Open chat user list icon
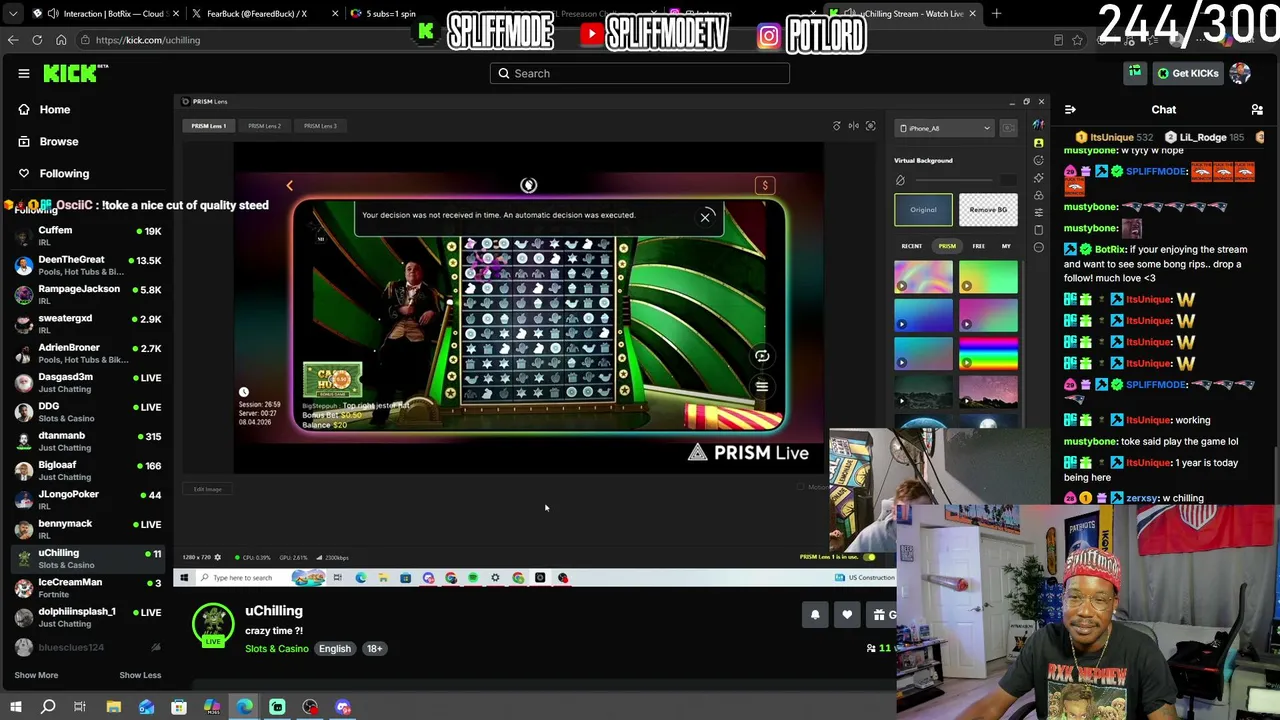 1257,109
